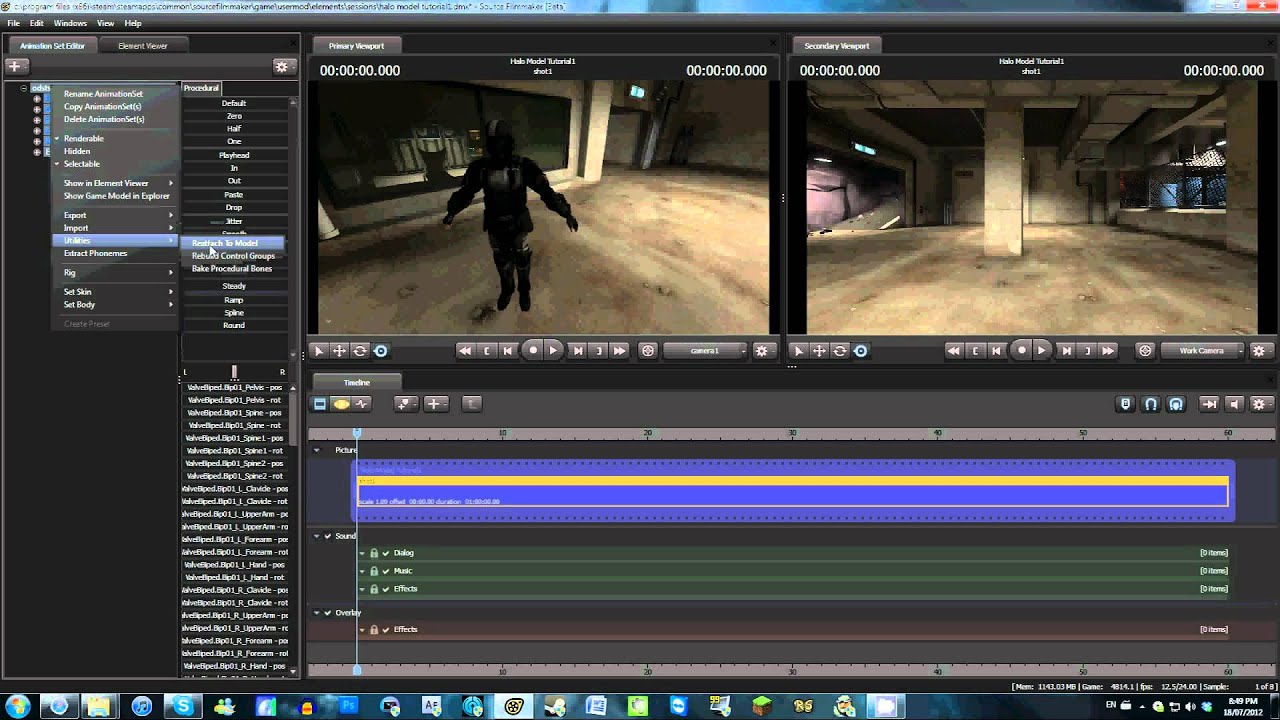Select Bake Procedural Bones option
1280x720 pixels.
pyautogui.click(x=232, y=269)
